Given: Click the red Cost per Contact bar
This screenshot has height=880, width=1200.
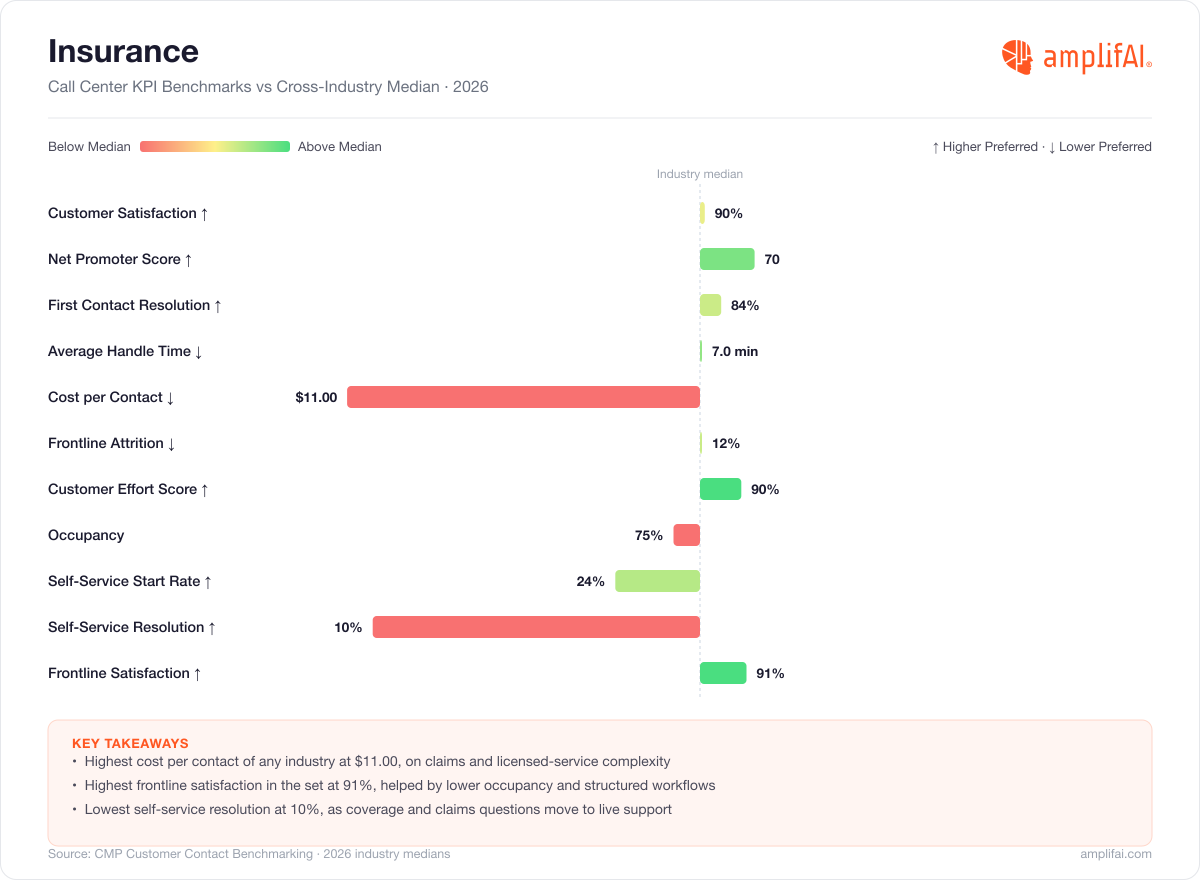Looking at the screenshot, I should pyautogui.click(x=523, y=397).
